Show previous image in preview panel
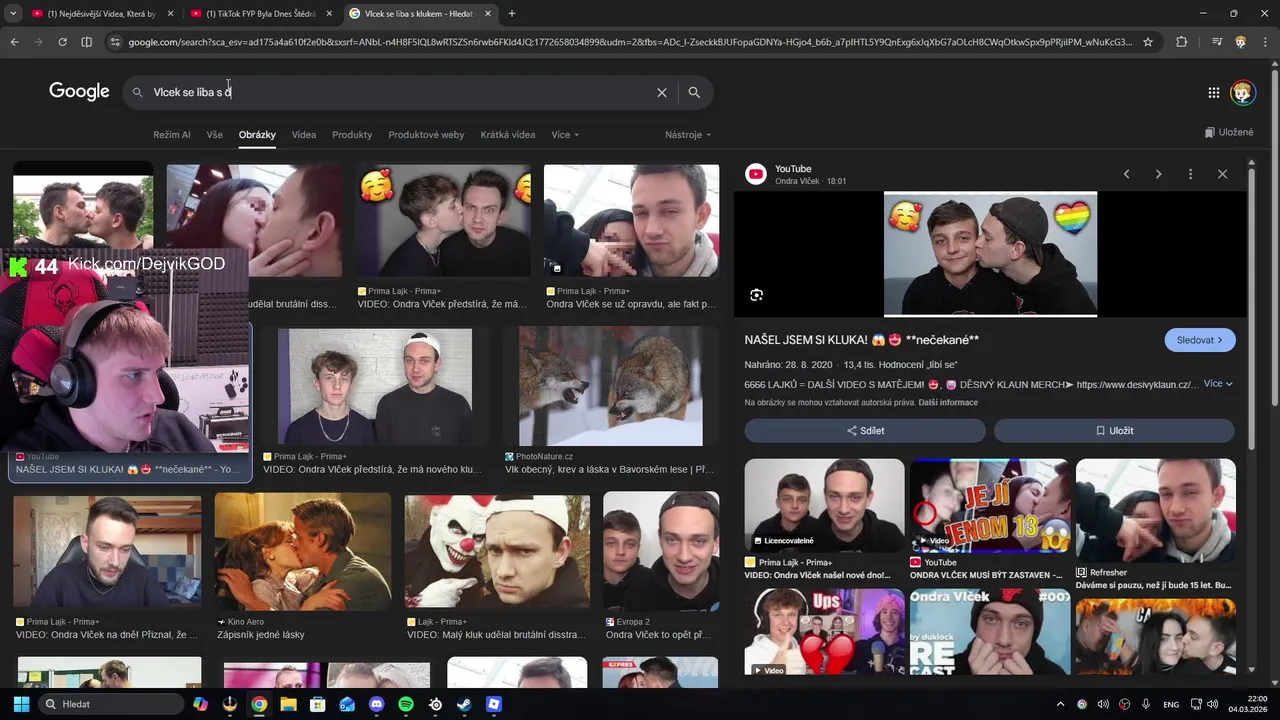 (1126, 174)
